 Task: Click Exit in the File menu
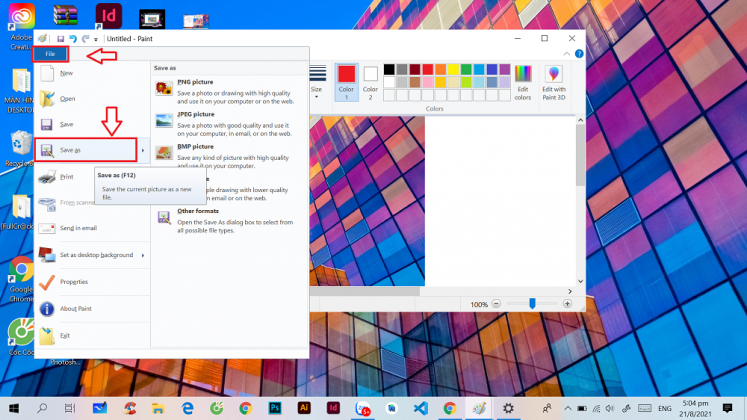(65, 336)
